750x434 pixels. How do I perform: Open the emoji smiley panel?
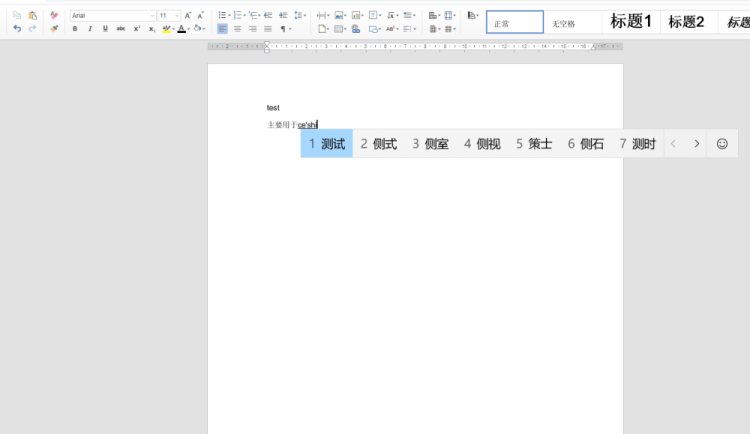click(x=722, y=144)
